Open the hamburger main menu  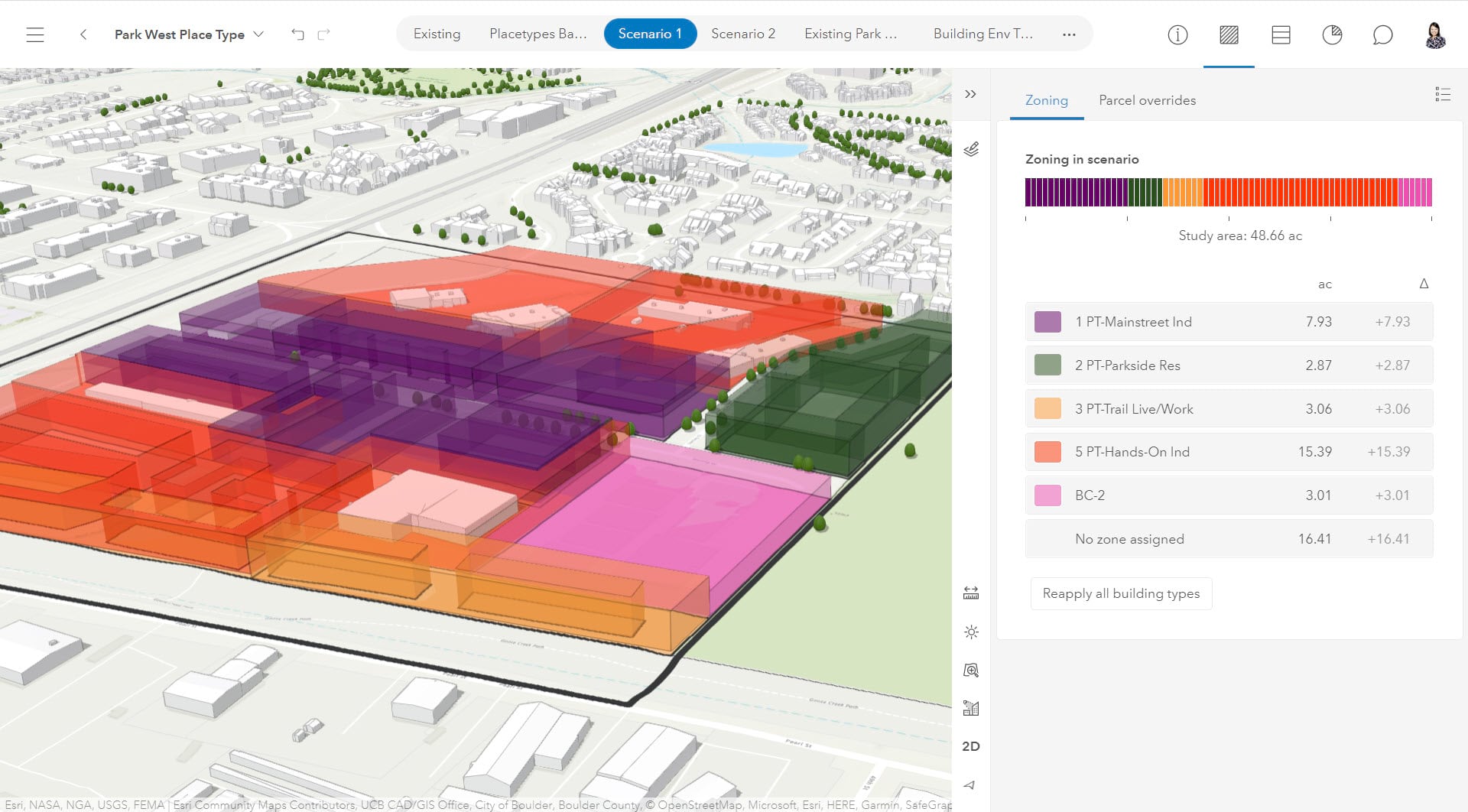[x=35, y=34]
